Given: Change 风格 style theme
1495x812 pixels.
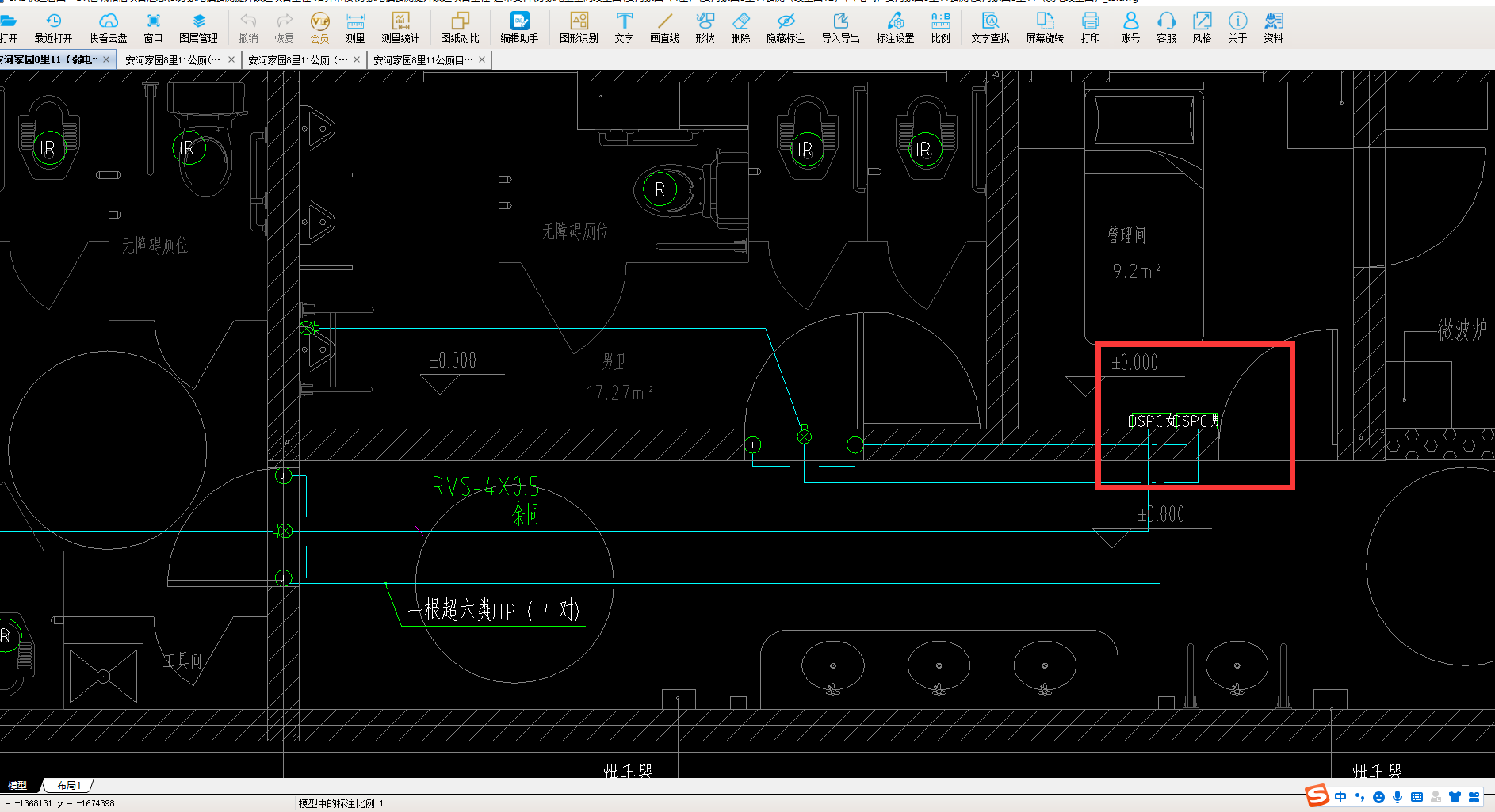Looking at the screenshot, I should pos(1202,27).
